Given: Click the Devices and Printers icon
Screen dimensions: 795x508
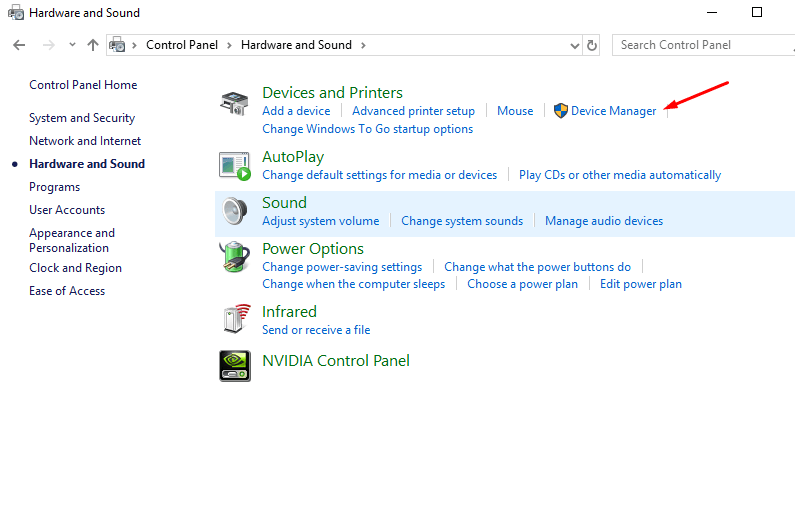Looking at the screenshot, I should tap(235, 104).
